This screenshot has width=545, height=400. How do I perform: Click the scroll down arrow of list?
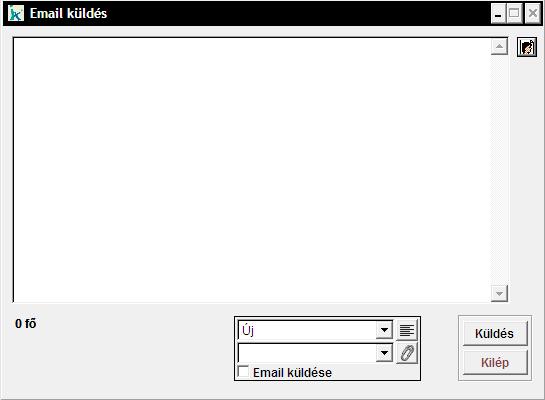tap(499, 294)
